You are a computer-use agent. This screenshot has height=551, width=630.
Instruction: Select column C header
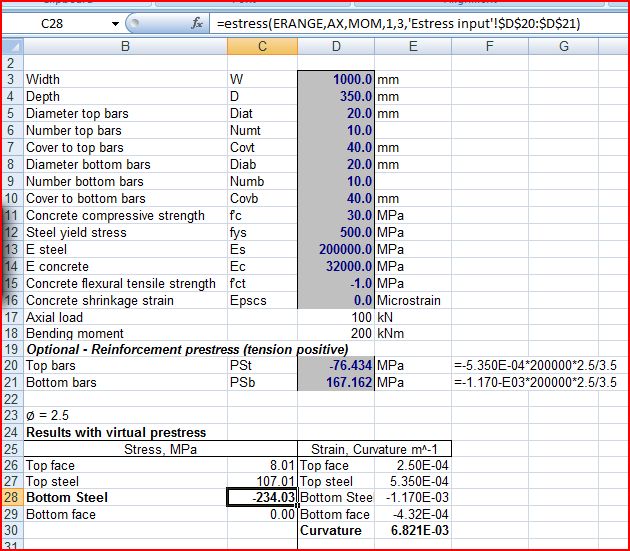tap(262, 46)
